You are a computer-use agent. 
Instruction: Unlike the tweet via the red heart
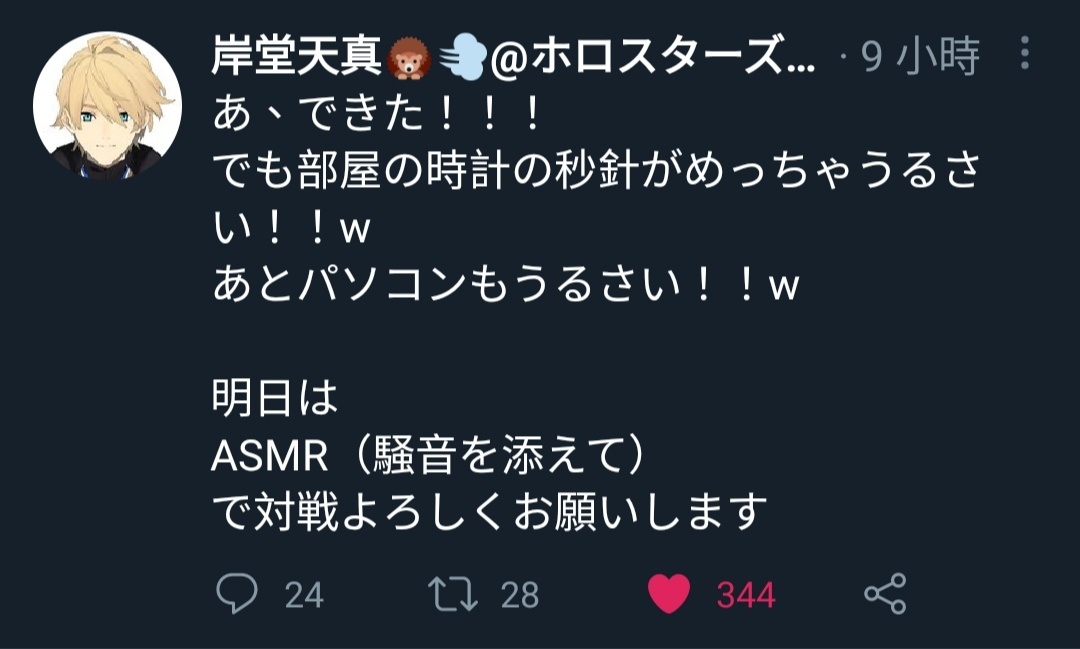pyautogui.click(x=669, y=593)
